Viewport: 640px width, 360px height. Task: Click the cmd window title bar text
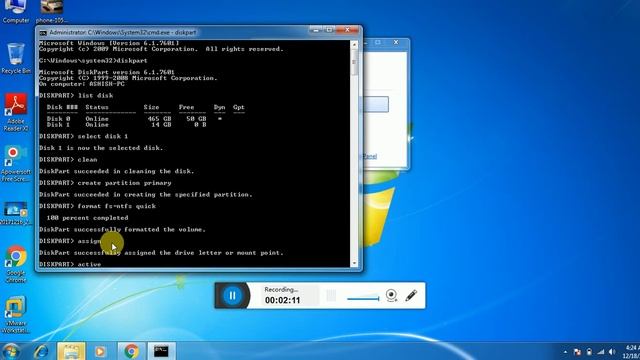(123, 32)
